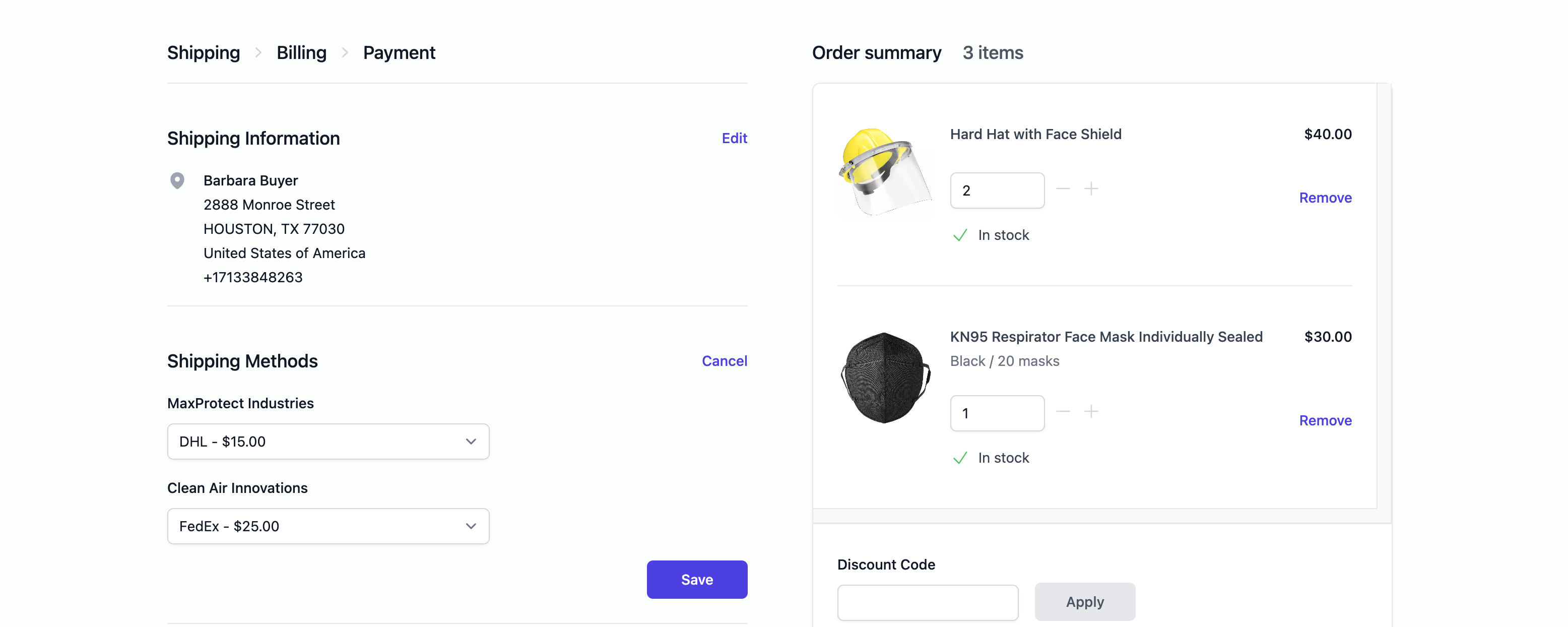Click the breadcrumb chevron after Billing
The image size is (1568, 627).
(x=345, y=53)
